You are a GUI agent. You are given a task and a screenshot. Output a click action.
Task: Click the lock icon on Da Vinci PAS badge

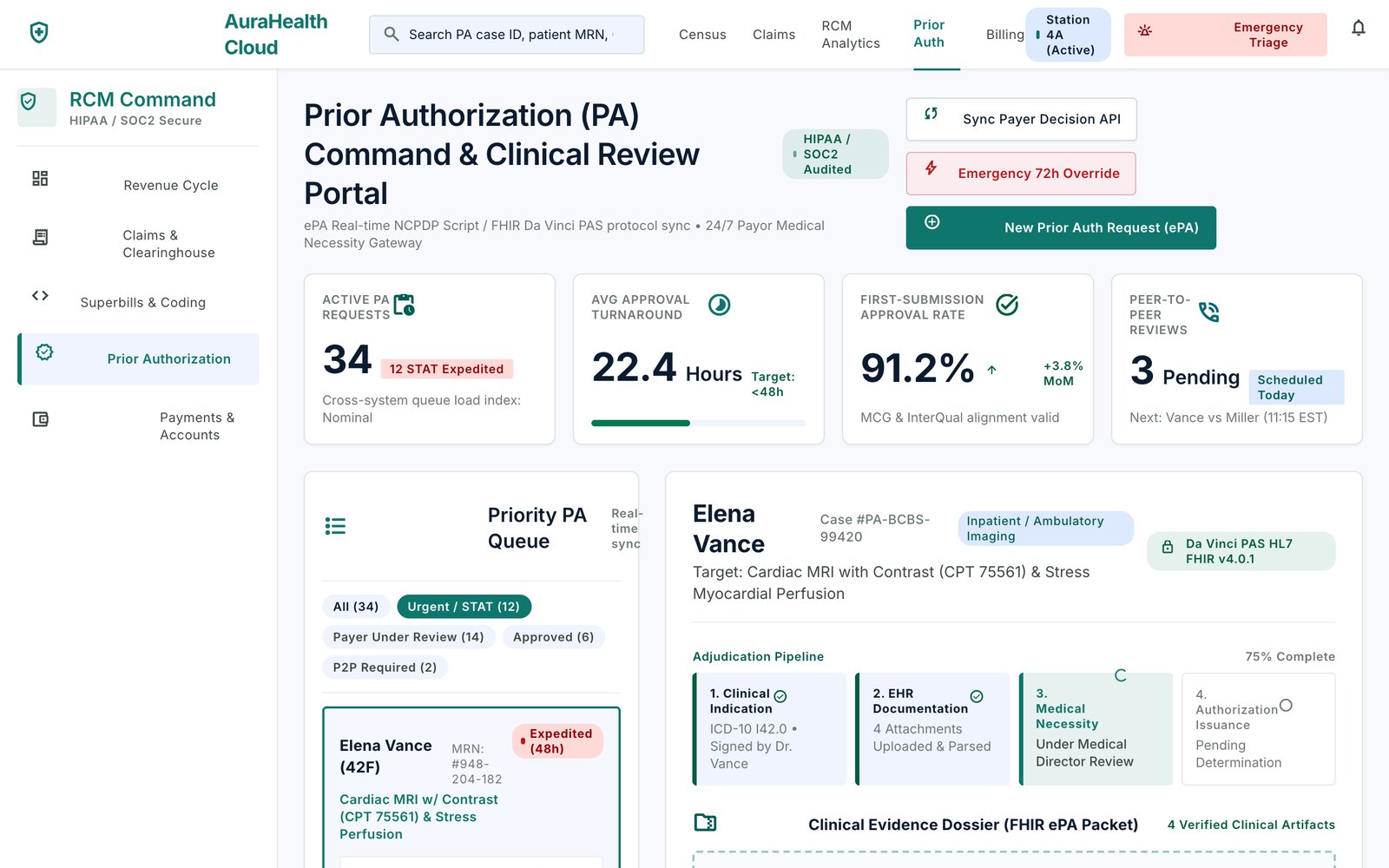coord(1168,548)
